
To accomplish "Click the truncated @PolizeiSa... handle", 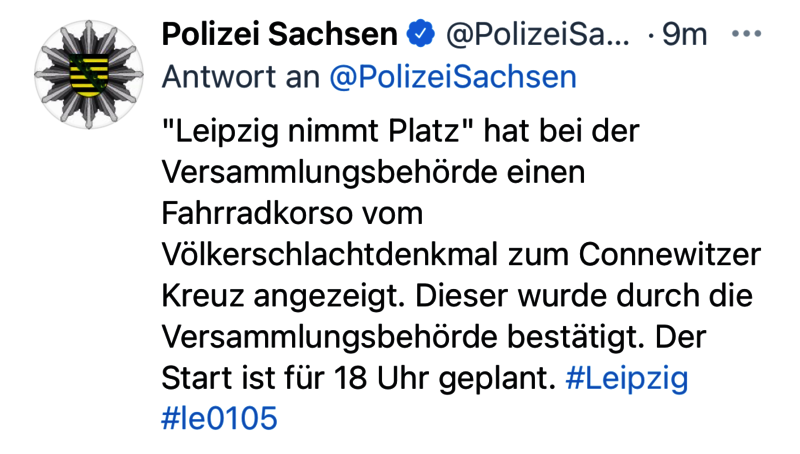I will [x=537, y=35].
